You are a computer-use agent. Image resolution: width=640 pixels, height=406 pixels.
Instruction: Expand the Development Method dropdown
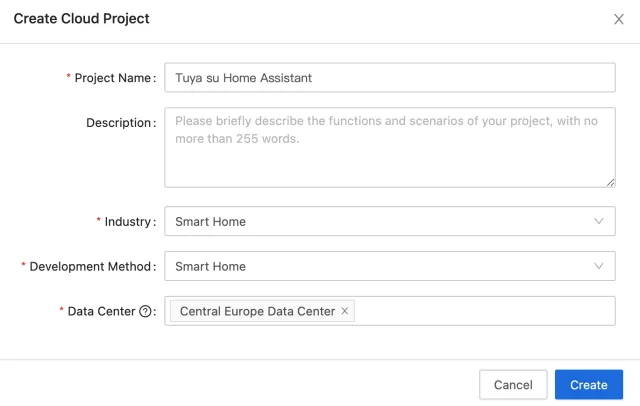pos(380,266)
